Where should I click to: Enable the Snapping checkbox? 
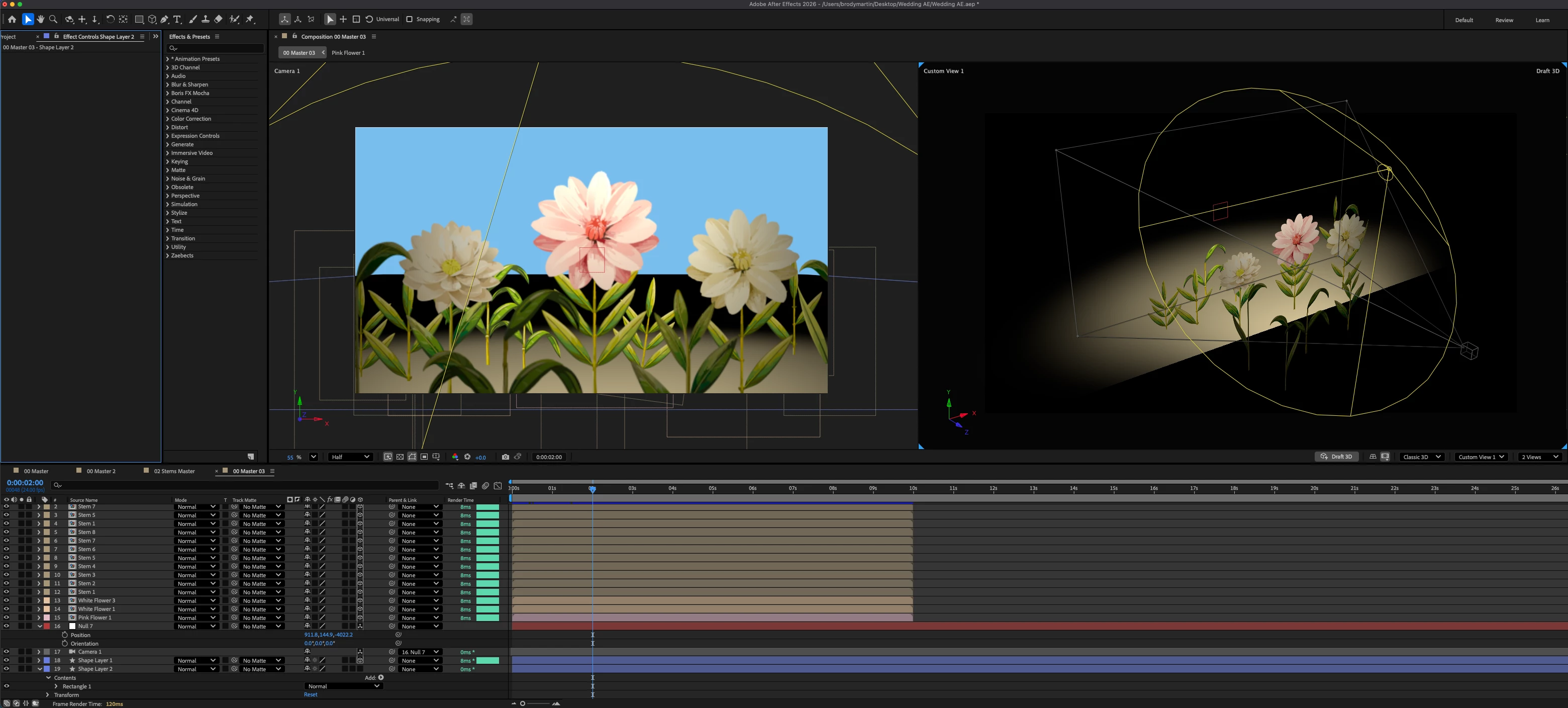tap(409, 20)
